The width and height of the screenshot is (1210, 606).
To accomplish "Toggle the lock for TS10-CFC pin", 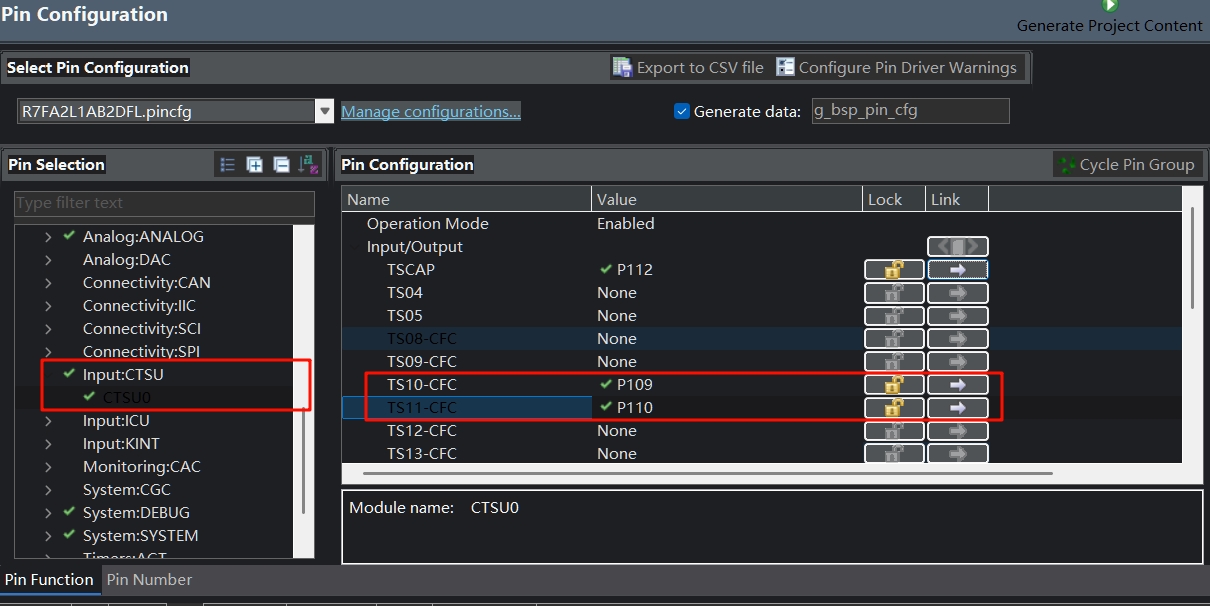I will tap(894, 385).
